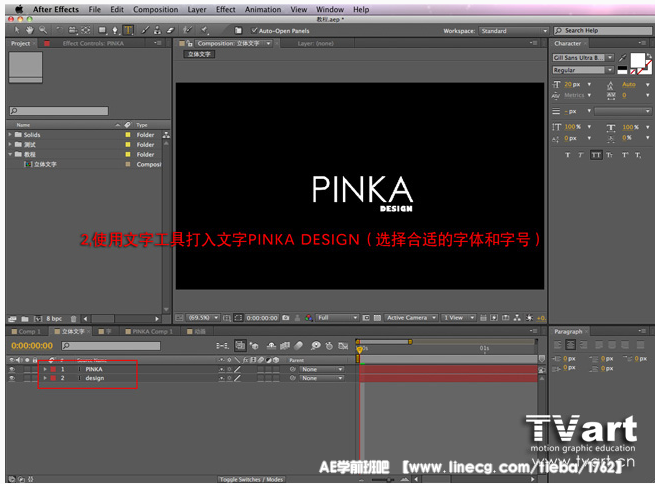Toggle Subscript text style
The height and width of the screenshot is (484, 655).
pyautogui.click(x=638, y=155)
